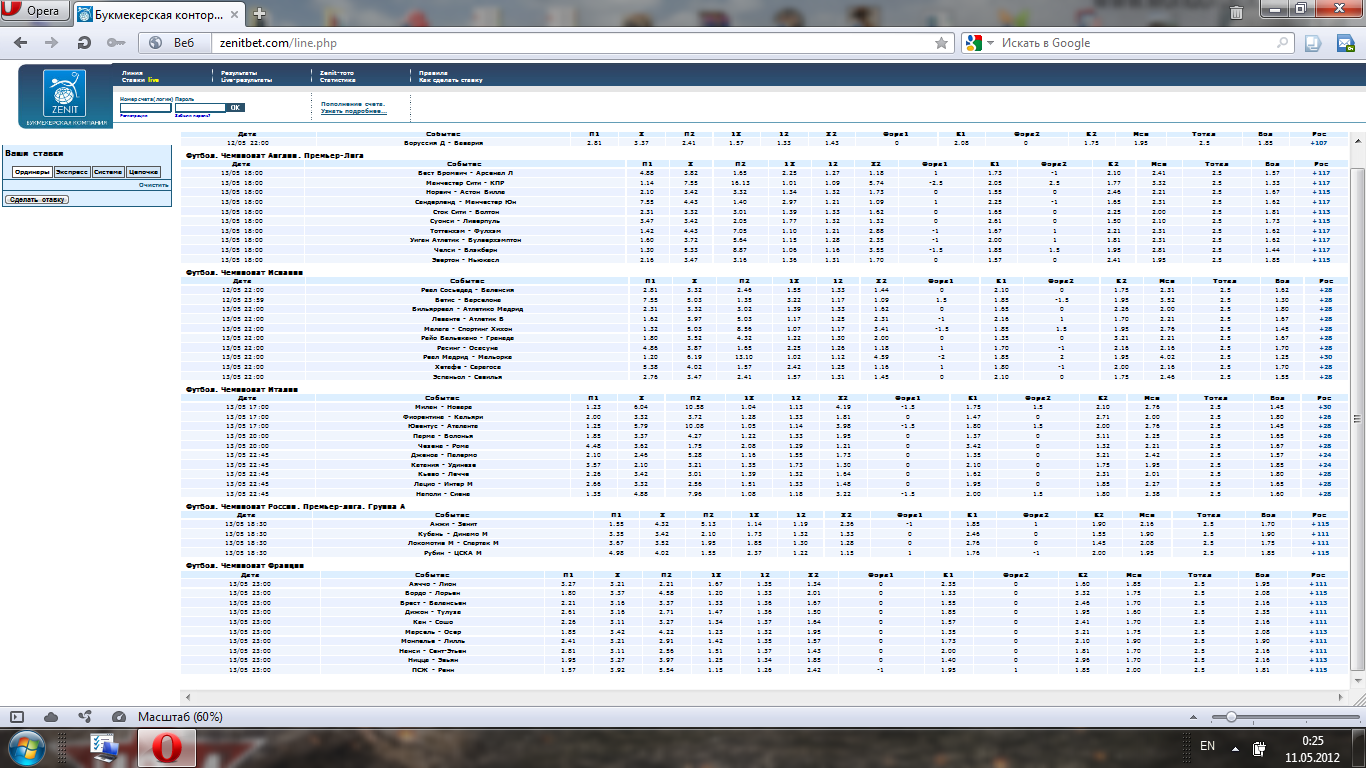Open the Линия menu link

click(132, 73)
